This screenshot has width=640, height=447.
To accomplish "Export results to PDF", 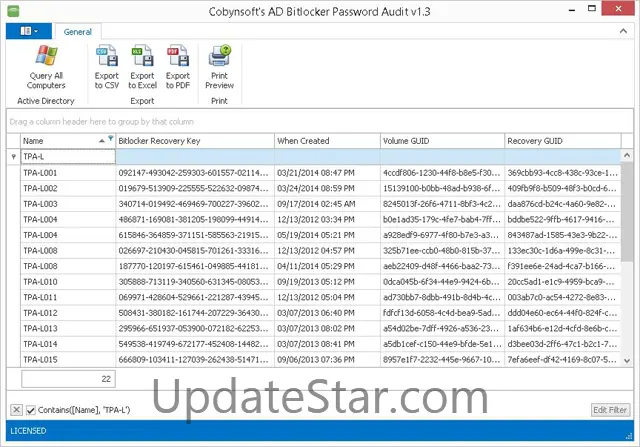I will (x=178, y=67).
